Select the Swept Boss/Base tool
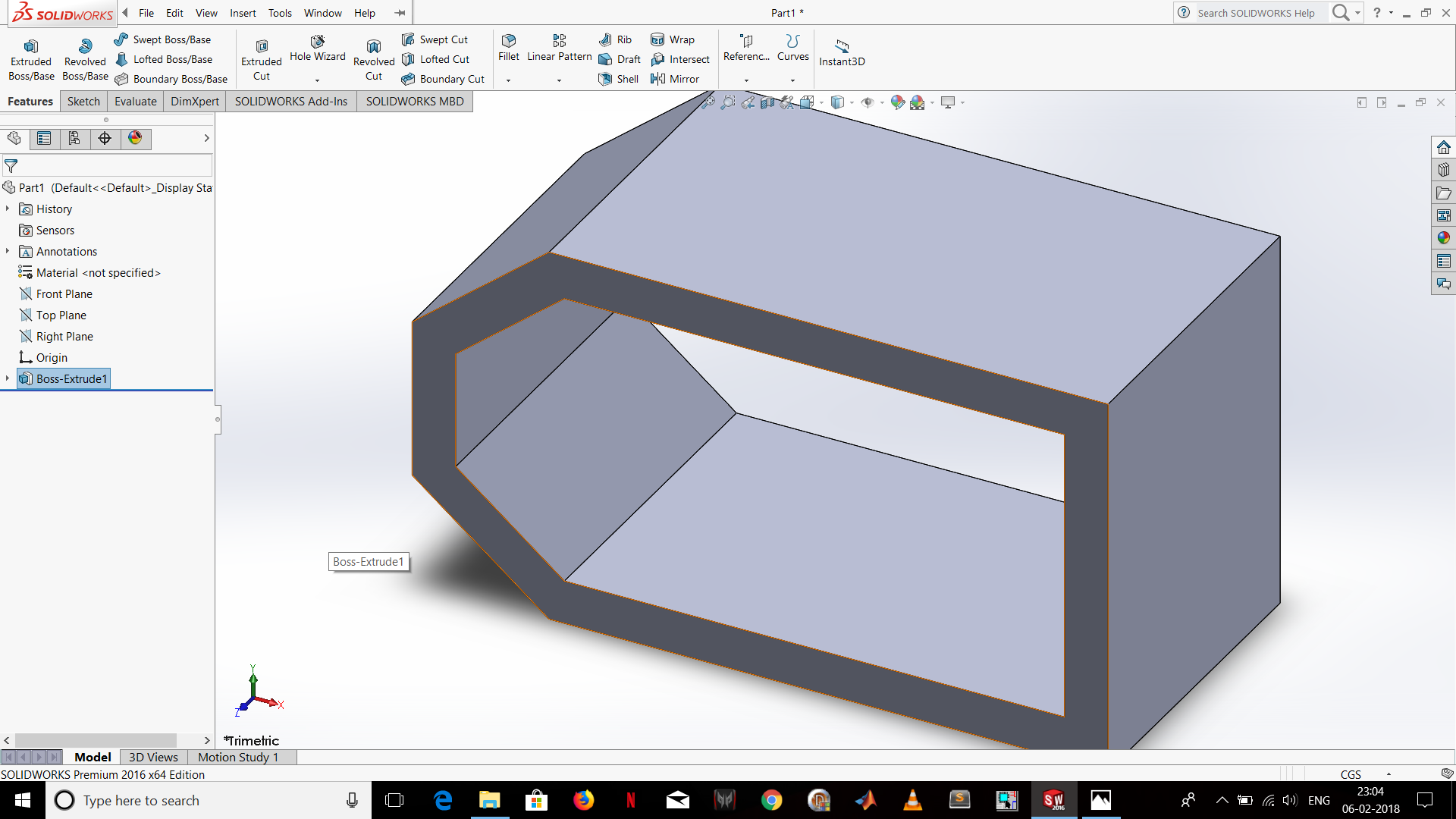Screen dimensions: 1456x819 163,39
